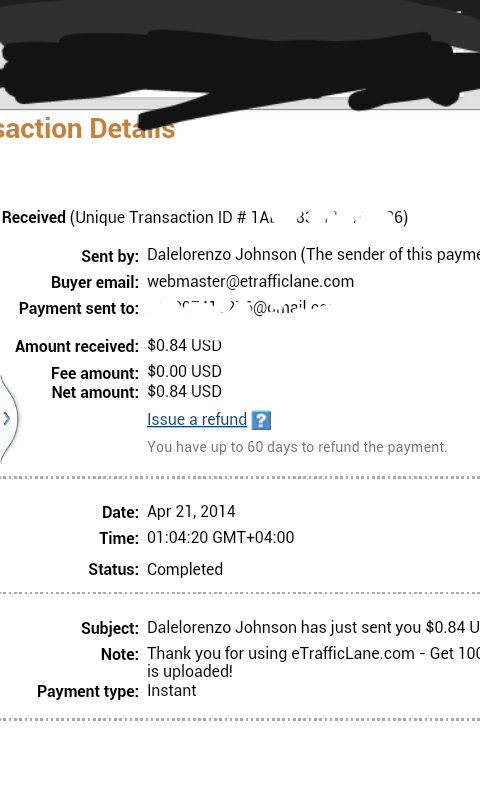This screenshot has height=800, width=480.
Task: Click the 60 days refund notice text
Action: coord(297,447)
